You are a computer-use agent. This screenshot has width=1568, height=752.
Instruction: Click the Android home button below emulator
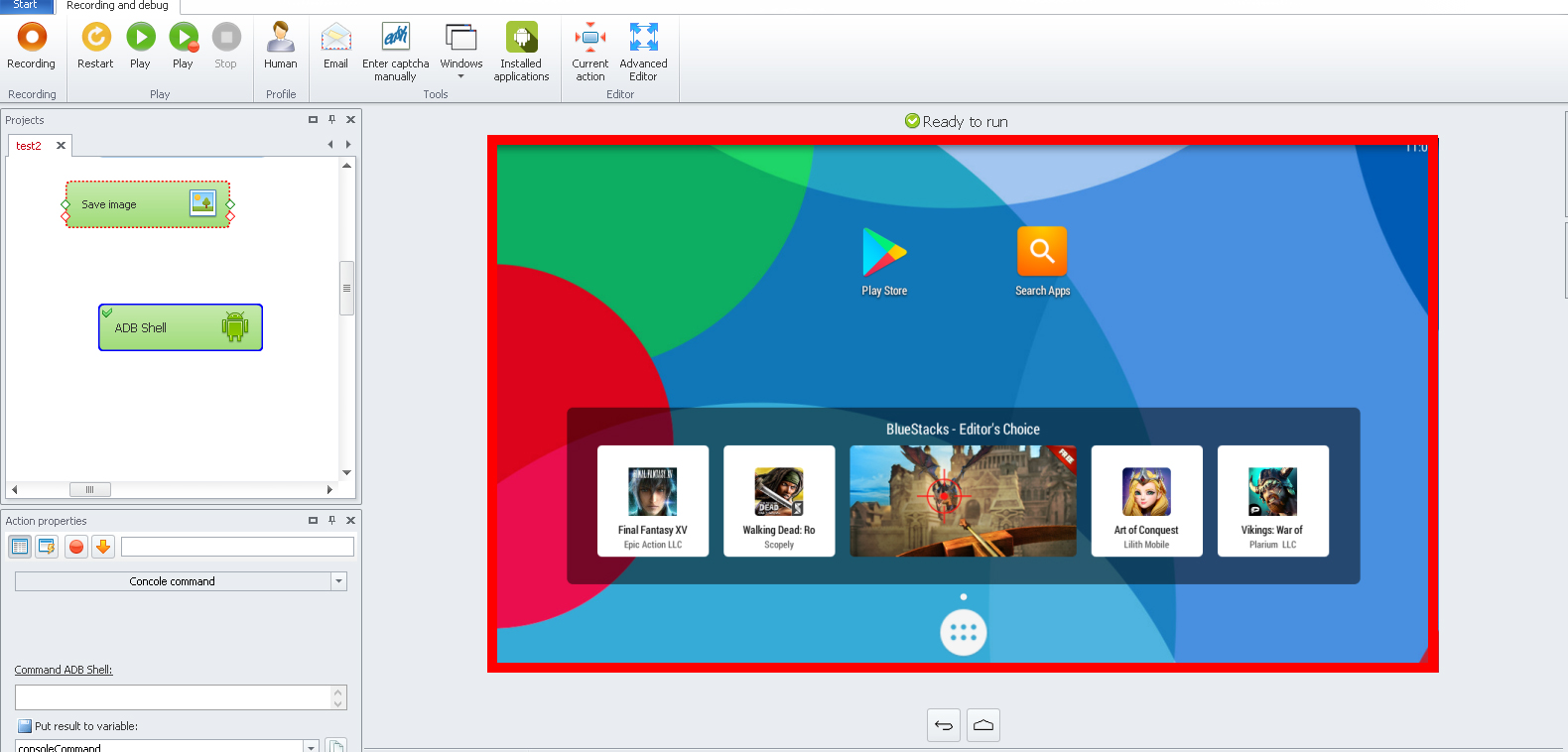click(x=983, y=725)
